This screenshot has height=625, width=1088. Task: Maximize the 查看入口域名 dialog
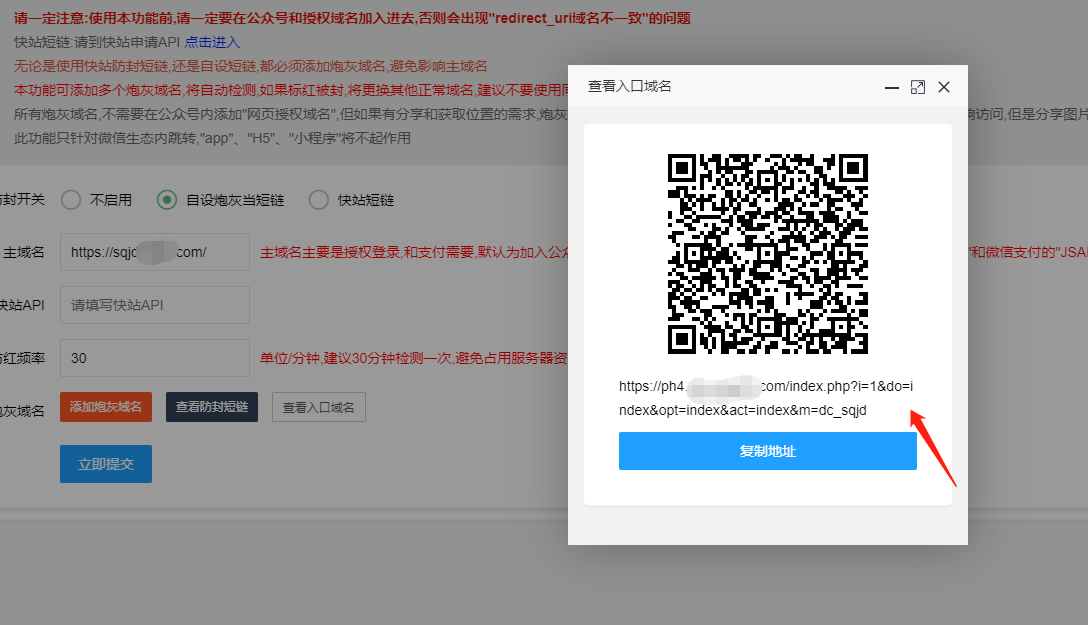coord(917,87)
